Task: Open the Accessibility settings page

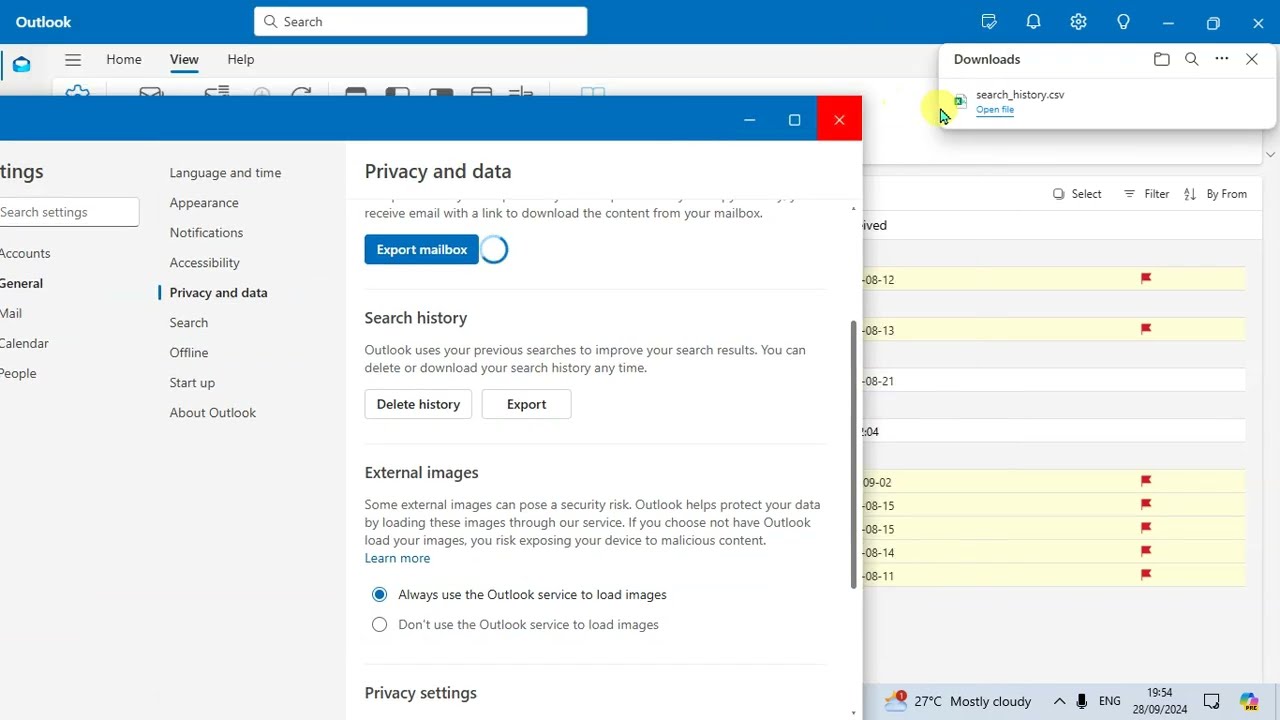Action: coord(204,263)
